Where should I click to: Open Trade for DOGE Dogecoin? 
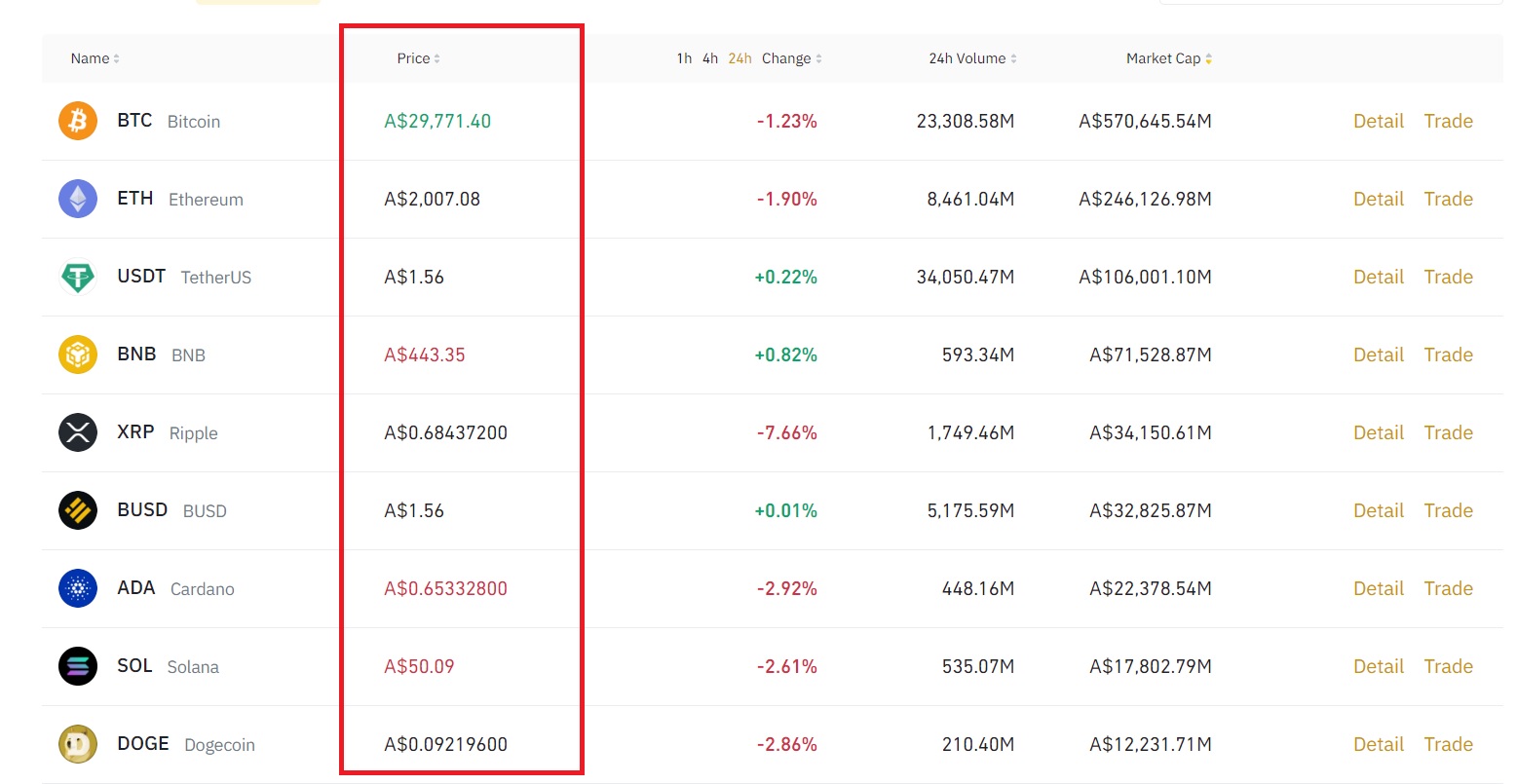pos(1448,744)
